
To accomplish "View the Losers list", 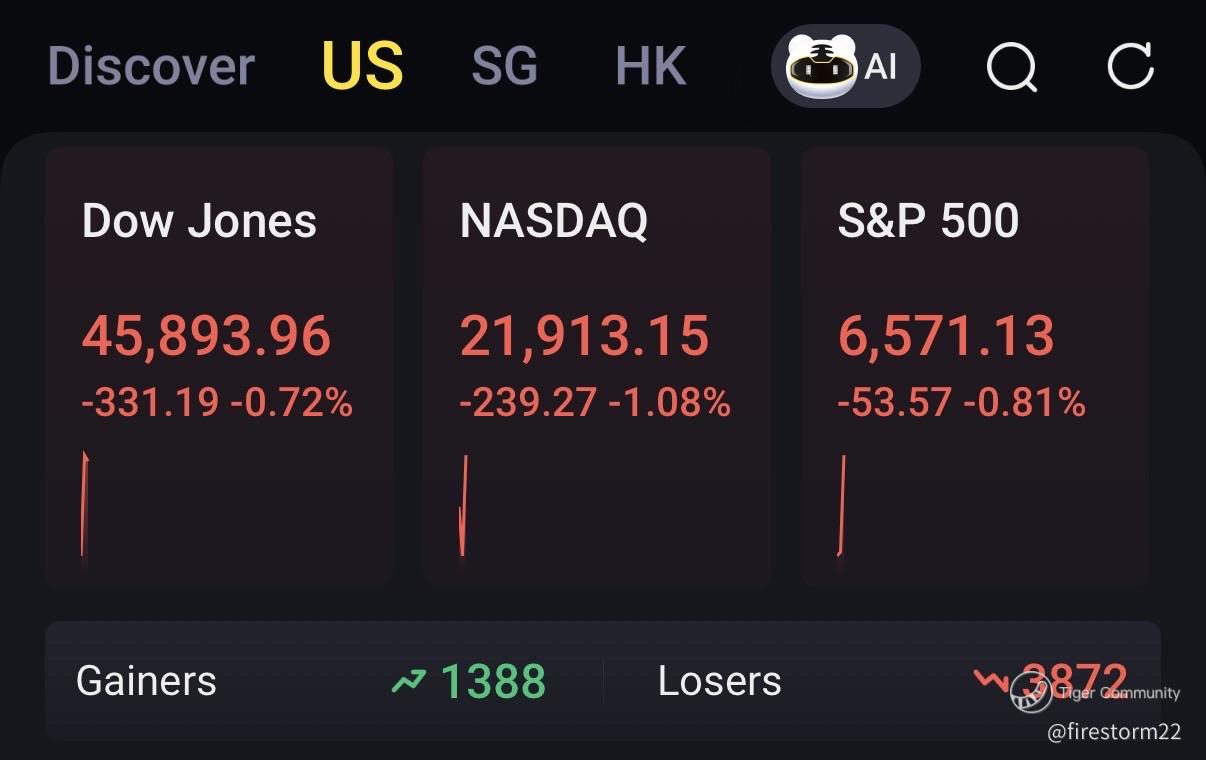I will tap(719, 682).
